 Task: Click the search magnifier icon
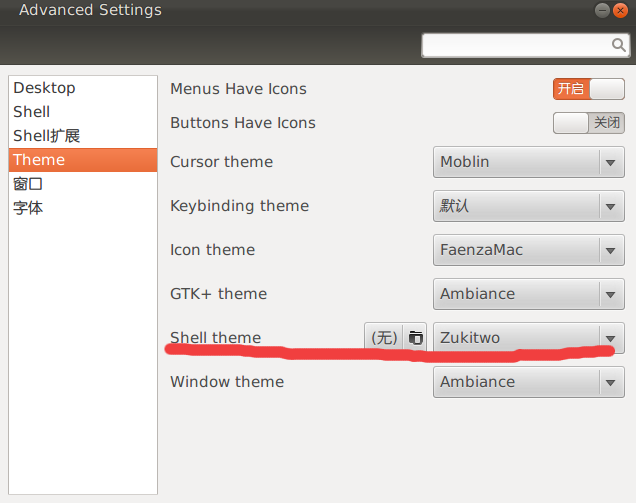pos(618,45)
